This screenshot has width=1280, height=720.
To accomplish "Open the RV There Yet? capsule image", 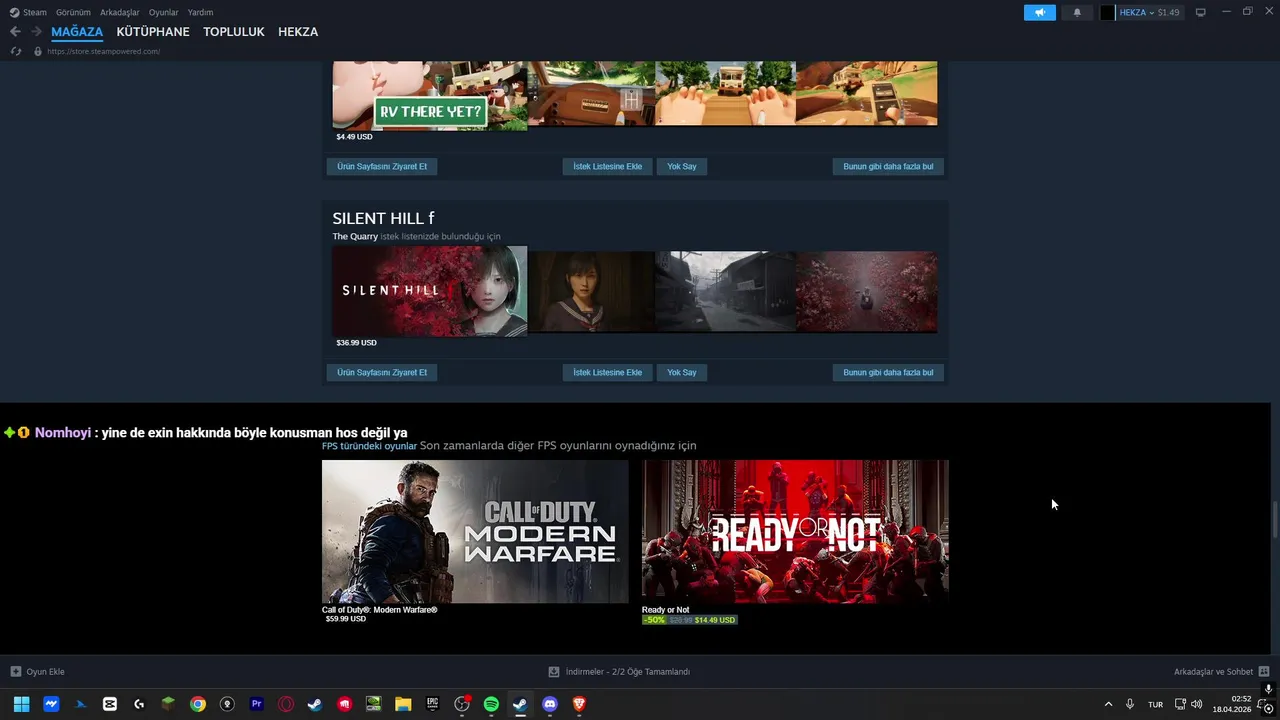I will tap(430, 95).
